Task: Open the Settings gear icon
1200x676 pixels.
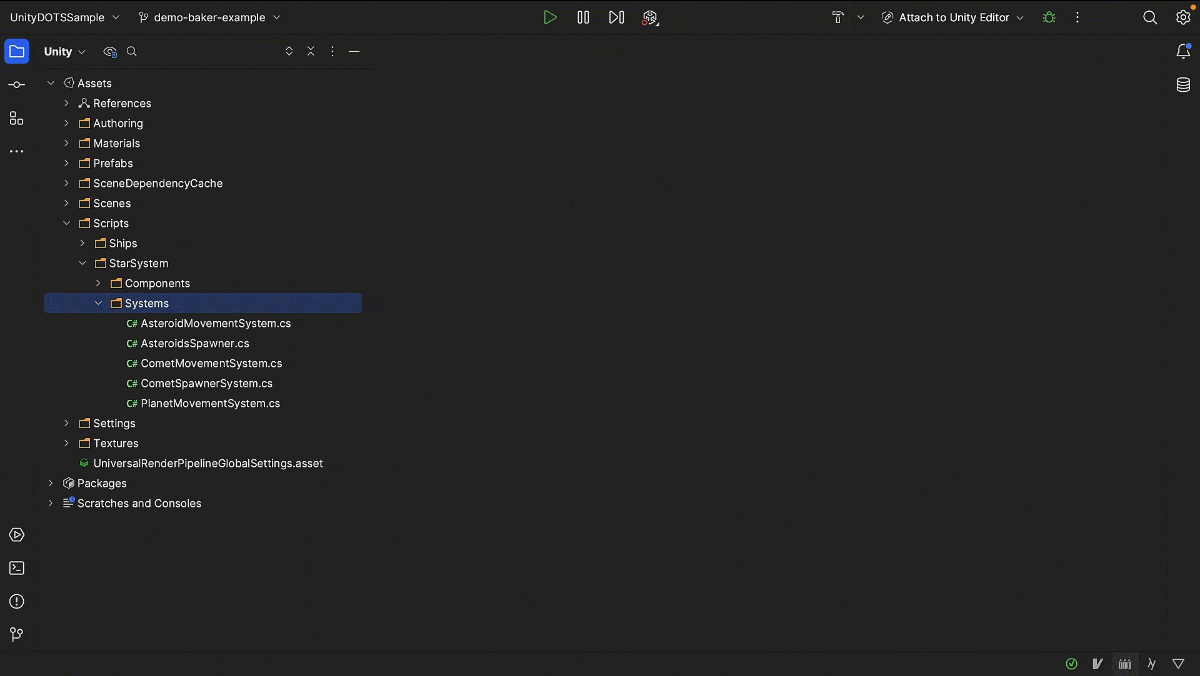Action: [1183, 17]
